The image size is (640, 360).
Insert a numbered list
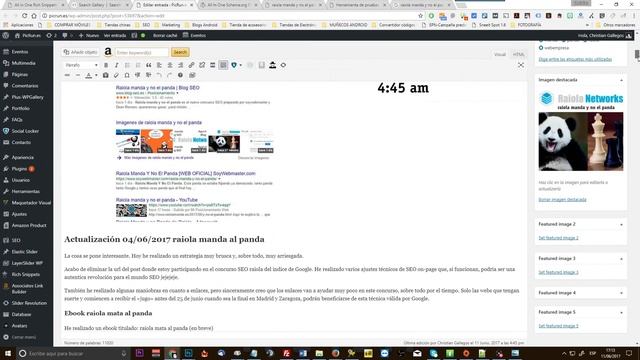point(138,65)
